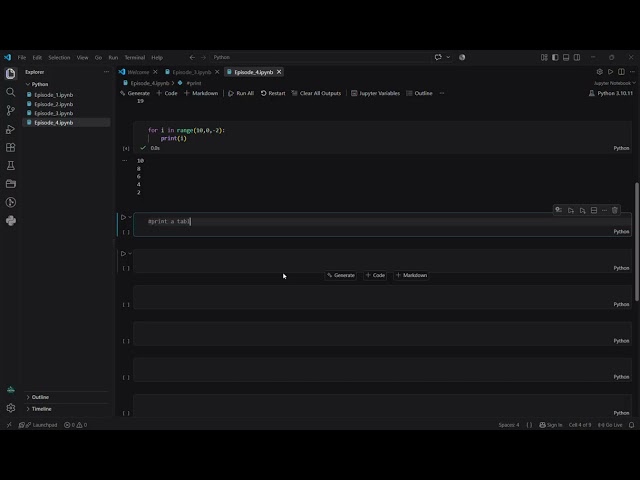Select Python 3.10.11 kernel picker
The image size is (640, 480).
tap(611, 93)
